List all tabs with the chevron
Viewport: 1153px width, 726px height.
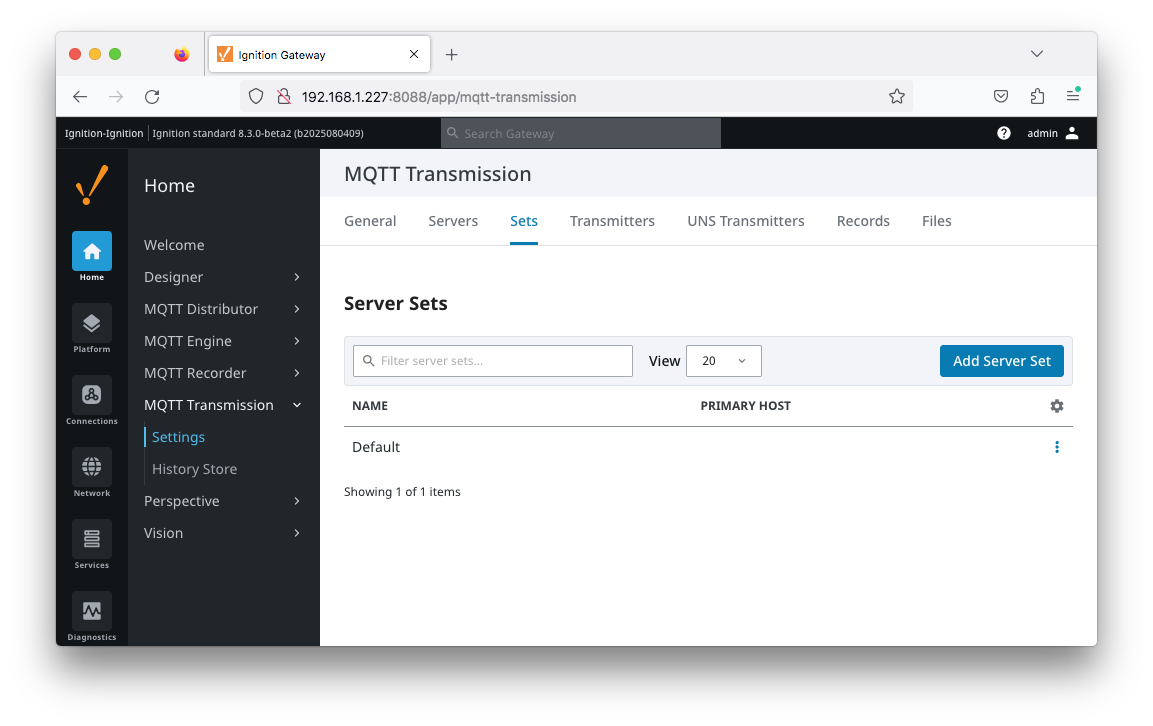pos(1037,54)
